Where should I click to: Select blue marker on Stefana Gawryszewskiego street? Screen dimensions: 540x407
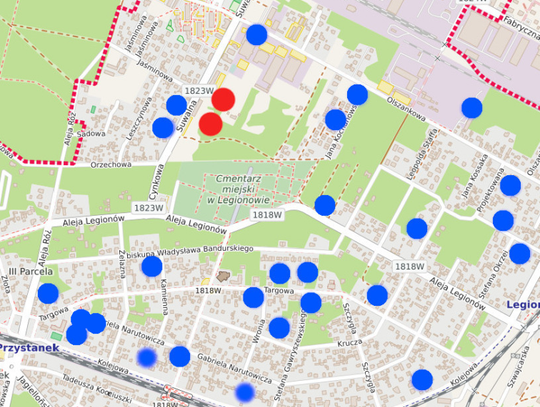point(311,303)
